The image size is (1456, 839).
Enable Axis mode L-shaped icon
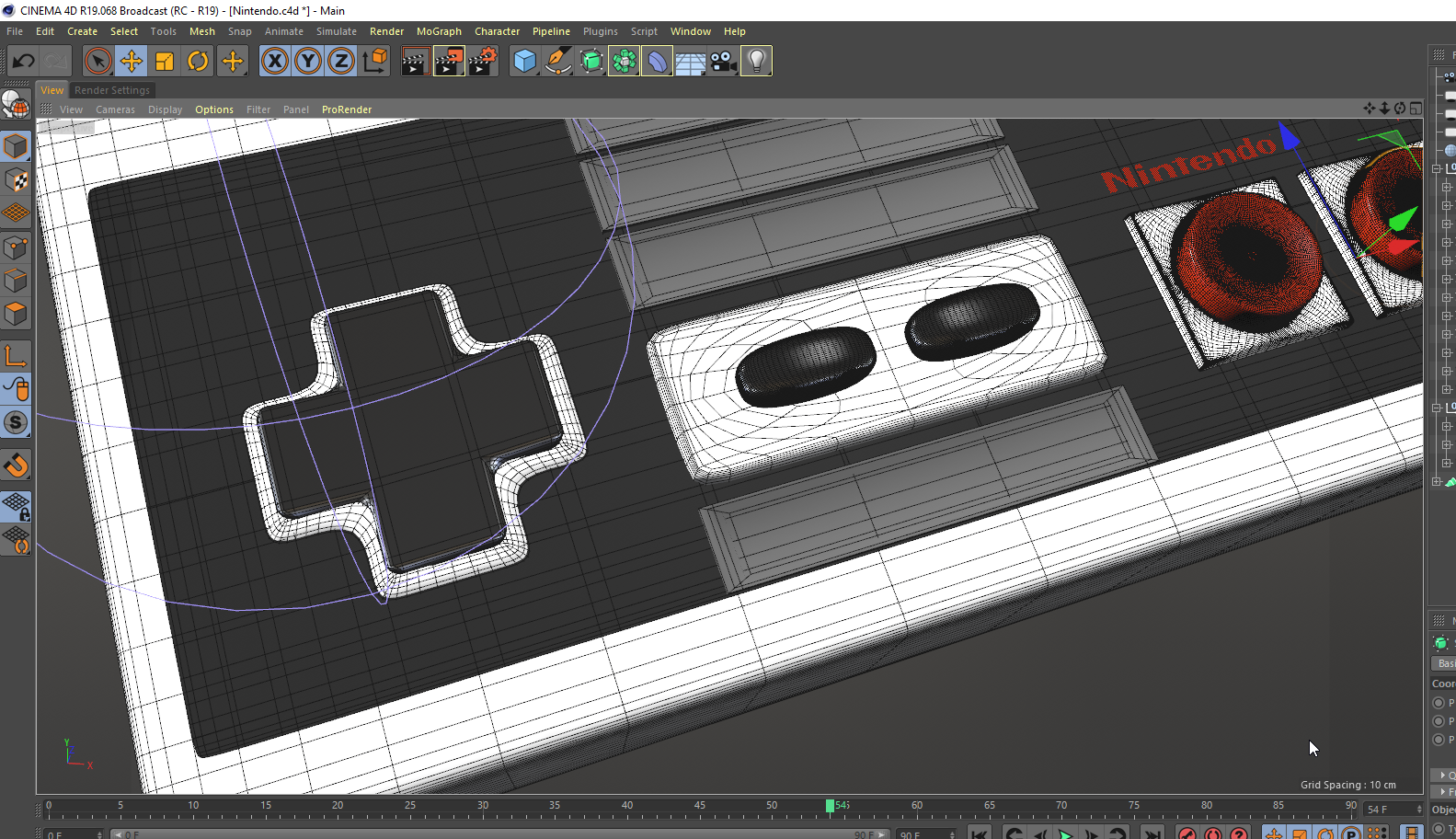click(16, 355)
